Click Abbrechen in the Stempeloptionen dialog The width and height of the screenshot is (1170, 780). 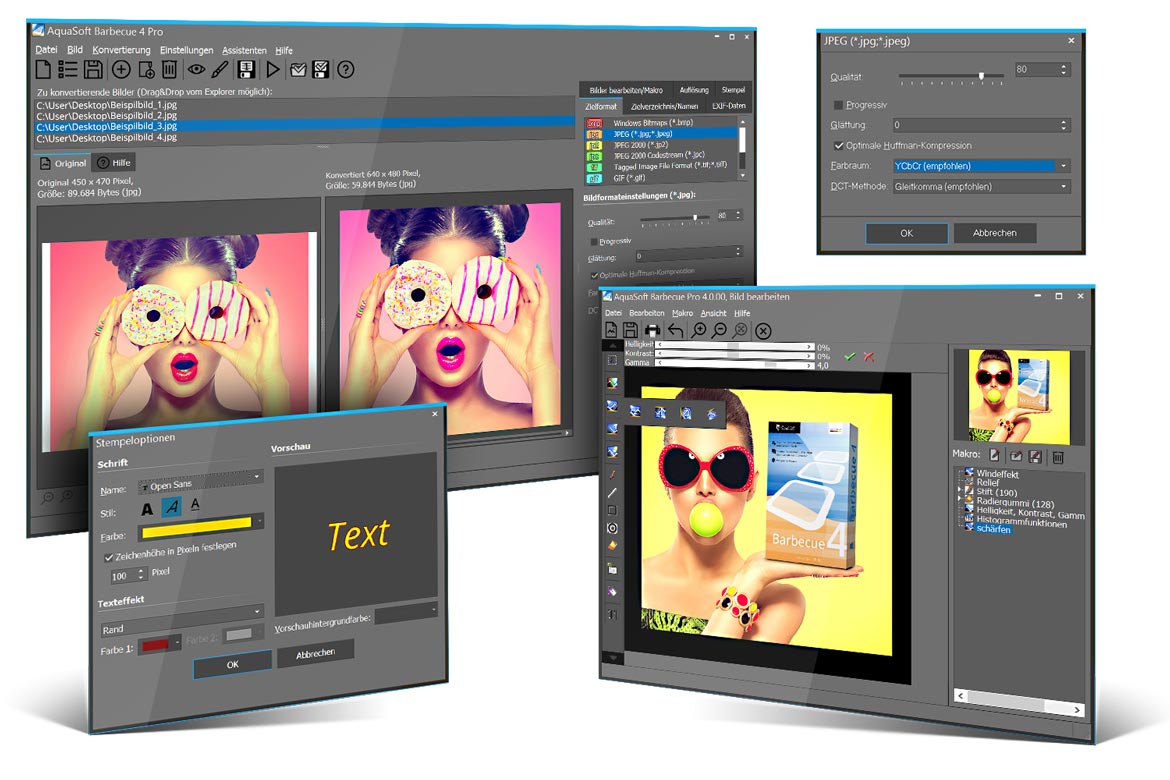(x=315, y=654)
